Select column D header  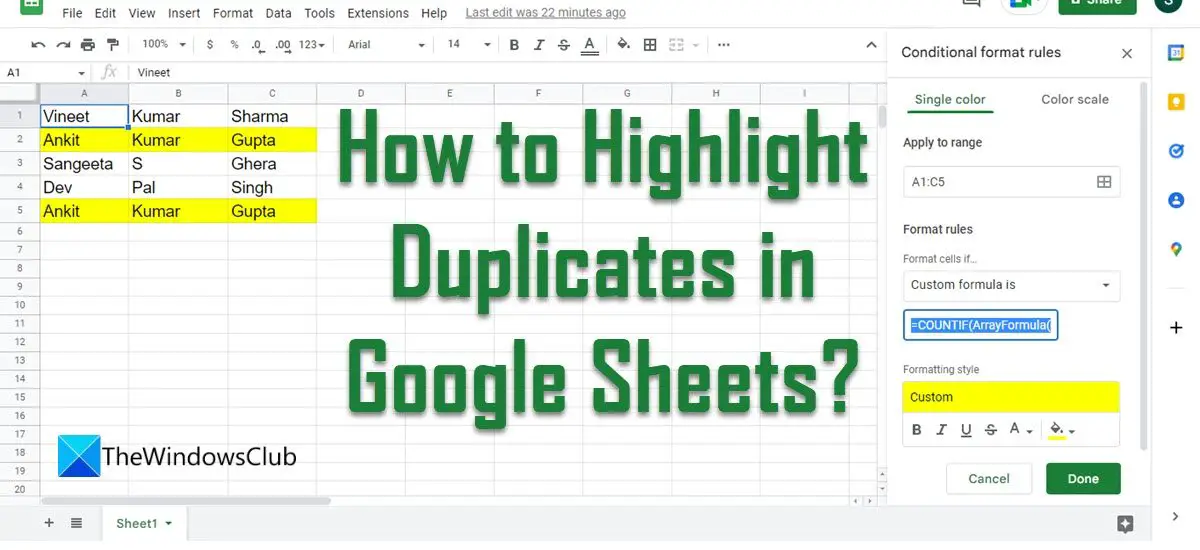[x=361, y=94]
